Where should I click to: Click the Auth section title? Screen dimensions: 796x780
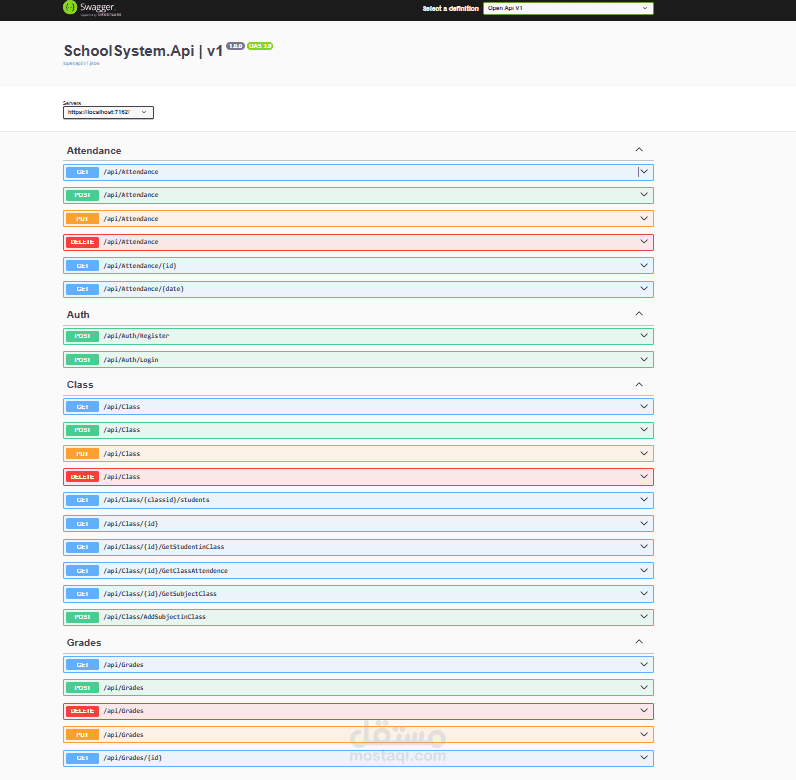click(x=78, y=315)
